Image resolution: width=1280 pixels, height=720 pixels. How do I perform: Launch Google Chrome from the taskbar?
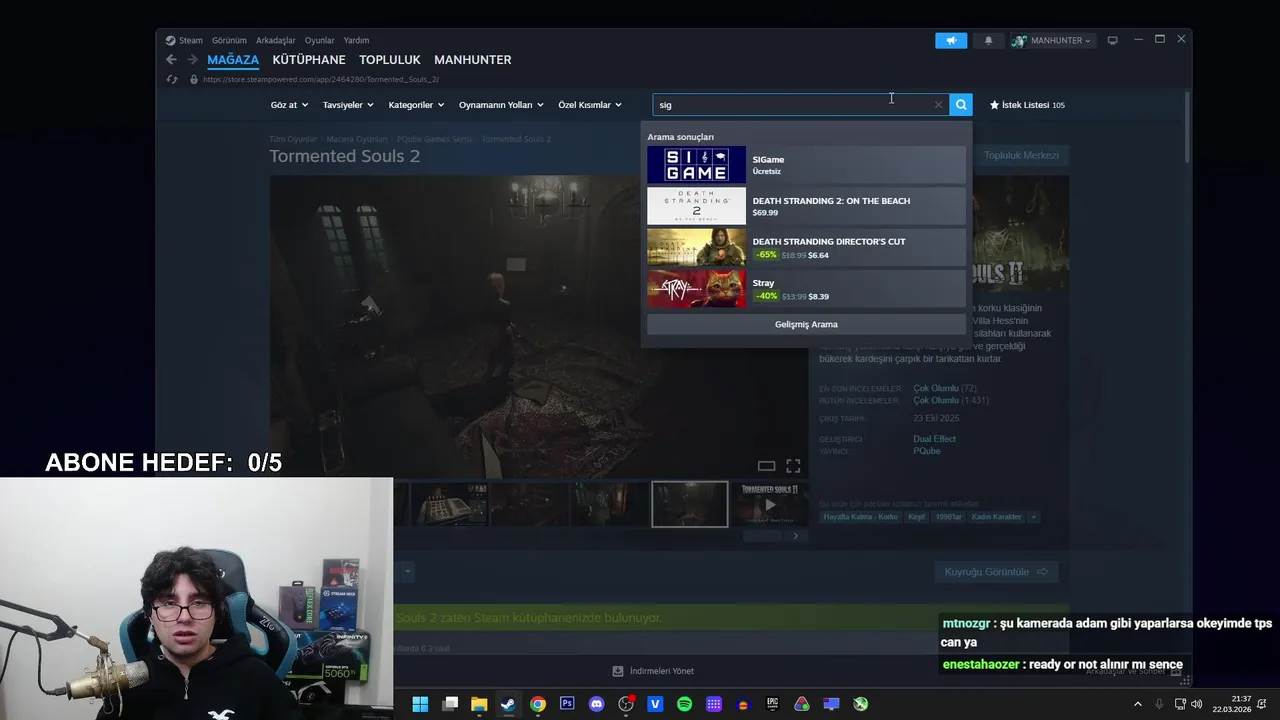pos(538,704)
